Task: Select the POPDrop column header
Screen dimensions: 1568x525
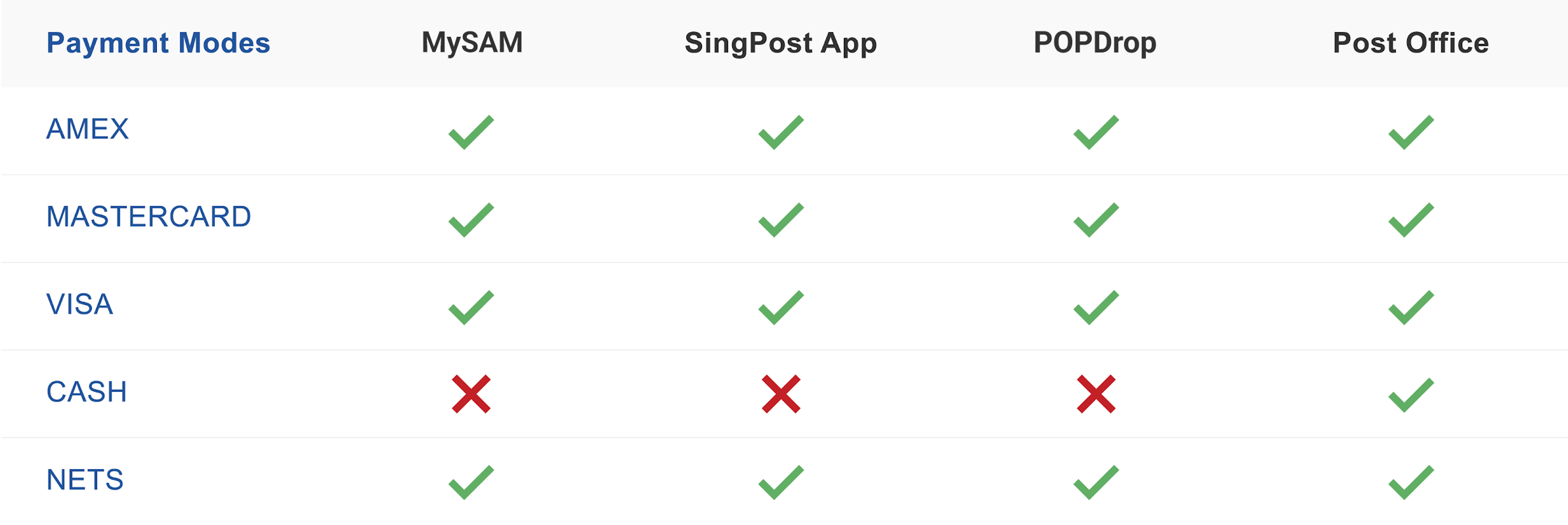Action: pos(1095,43)
